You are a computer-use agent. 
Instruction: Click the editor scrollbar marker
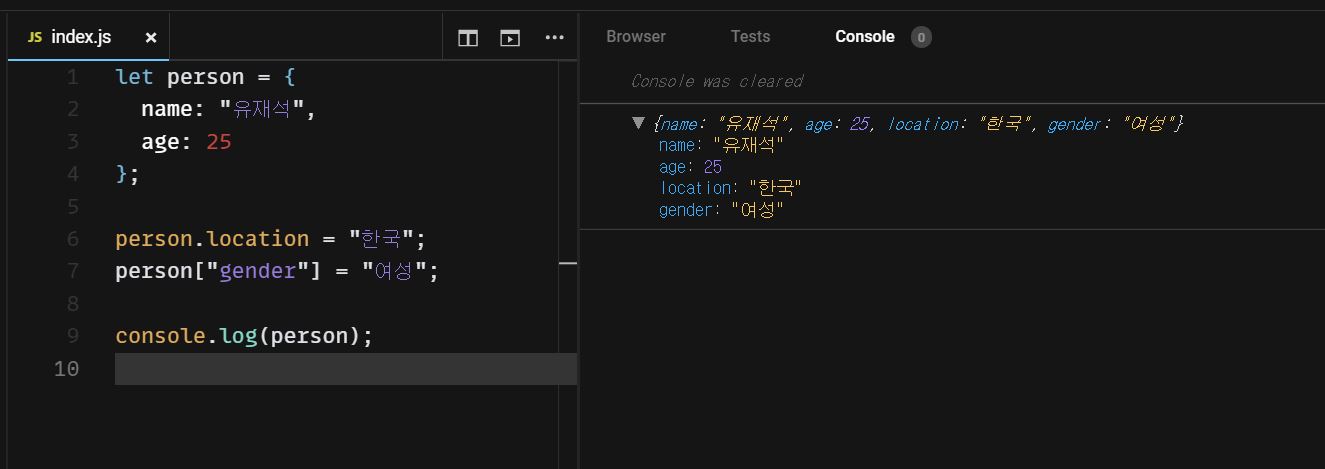568,263
